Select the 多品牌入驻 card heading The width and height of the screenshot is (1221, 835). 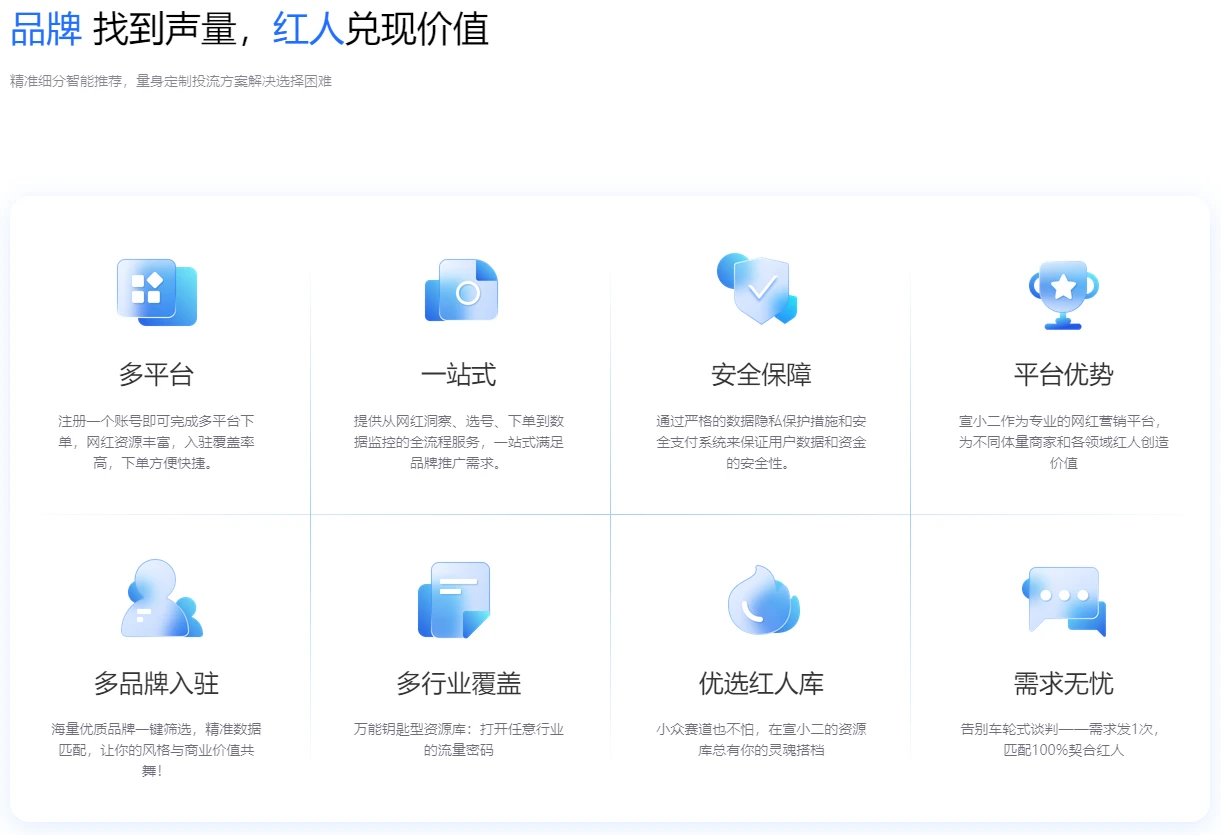(x=157, y=682)
